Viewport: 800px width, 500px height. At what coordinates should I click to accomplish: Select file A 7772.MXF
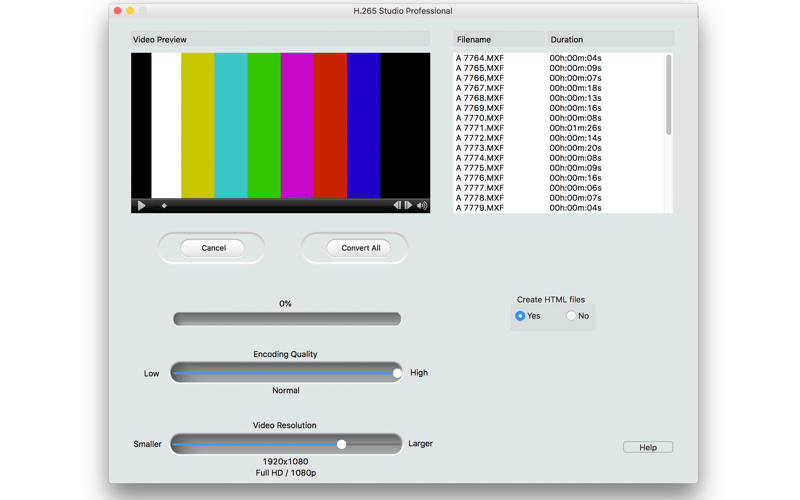pyautogui.click(x=480, y=138)
